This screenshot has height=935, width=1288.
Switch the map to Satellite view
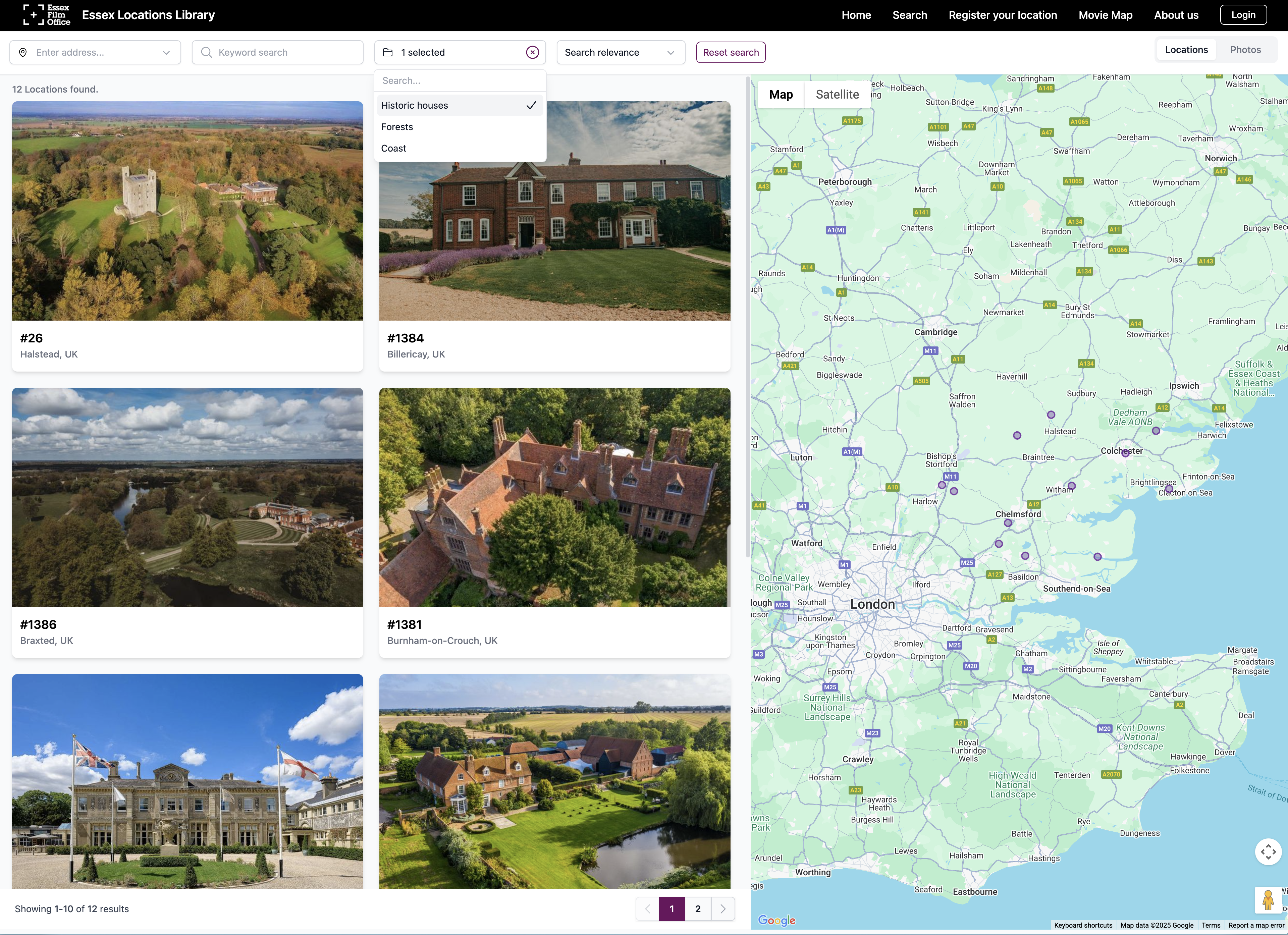point(837,95)
